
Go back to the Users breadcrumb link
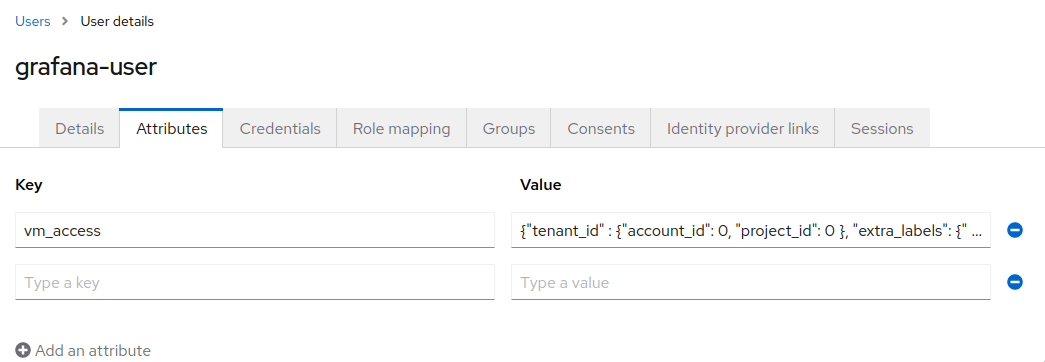point(33,21)
